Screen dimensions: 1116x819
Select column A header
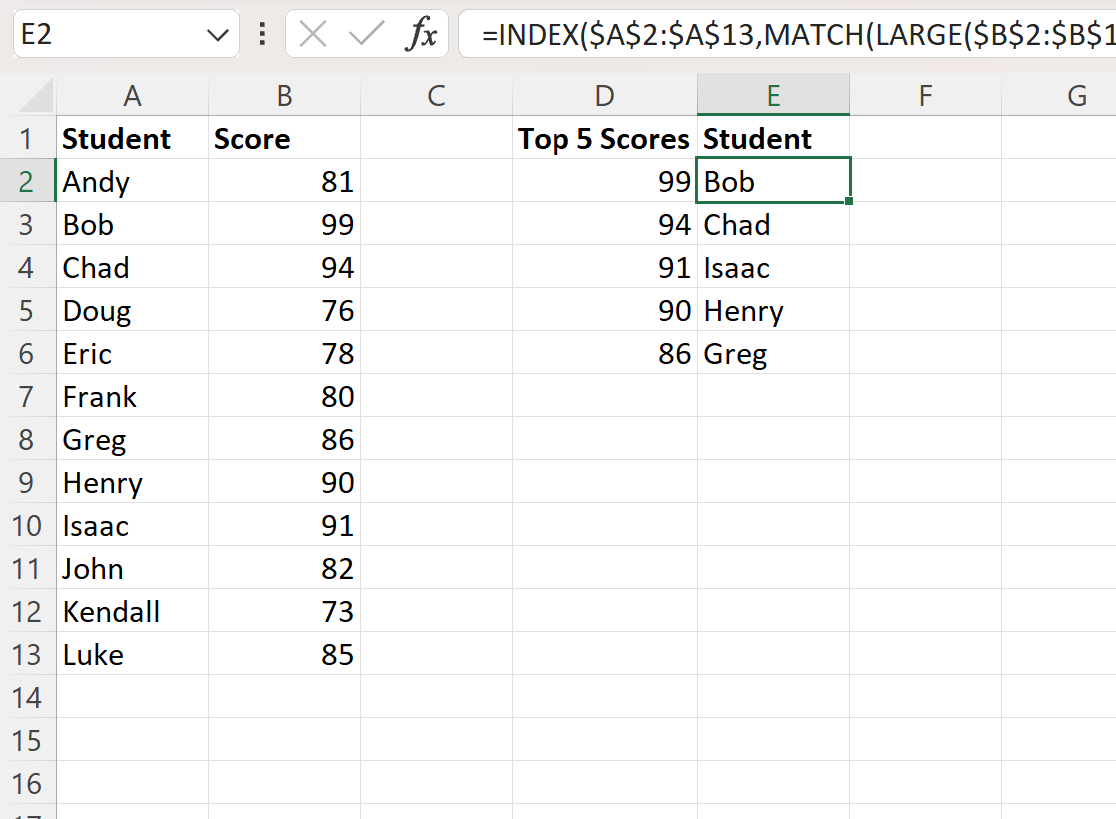coord(132,95)
